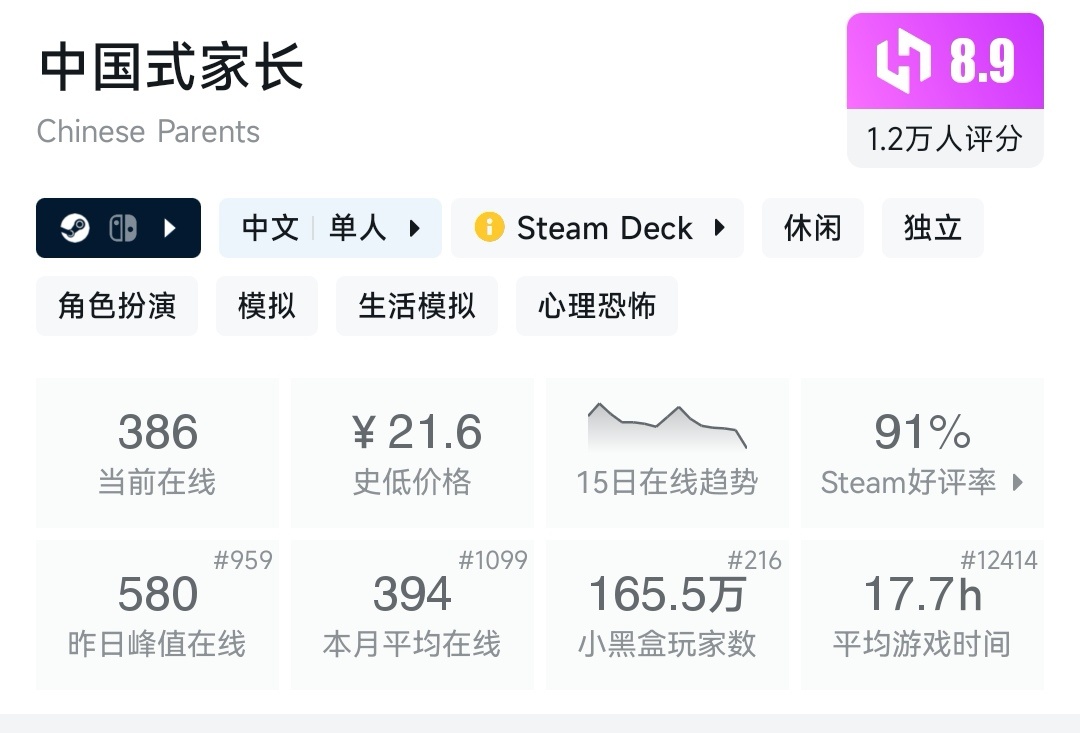Select the 角色扮演 genre tag

point(116,306)
